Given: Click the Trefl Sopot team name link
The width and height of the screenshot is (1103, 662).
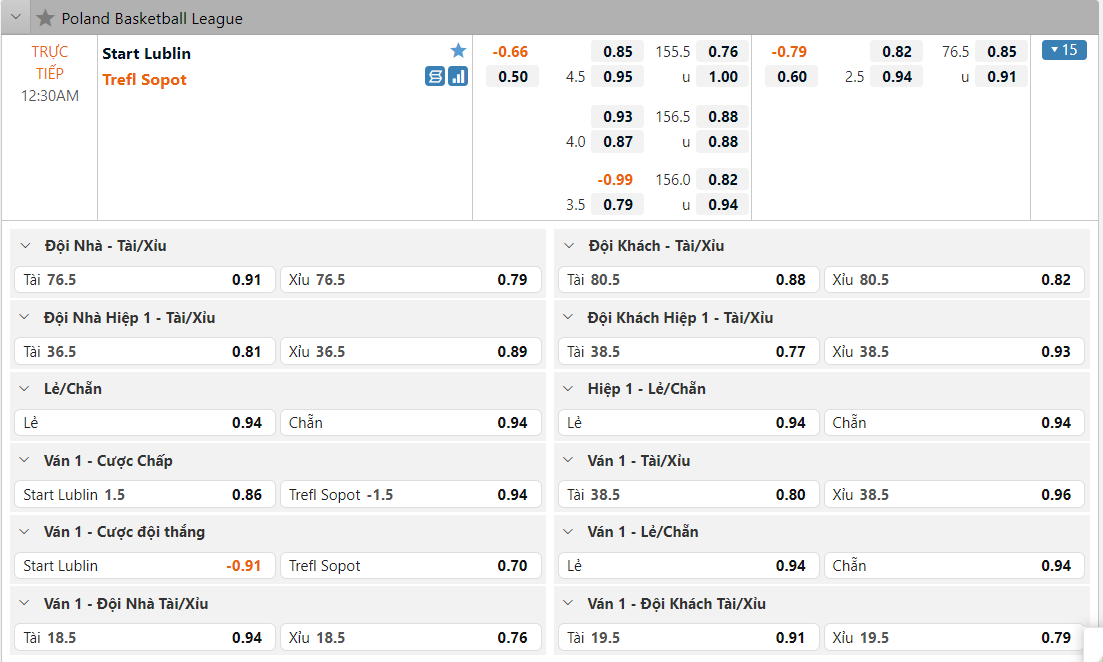Looking at the screenshot, I should (x=144, y=80).
